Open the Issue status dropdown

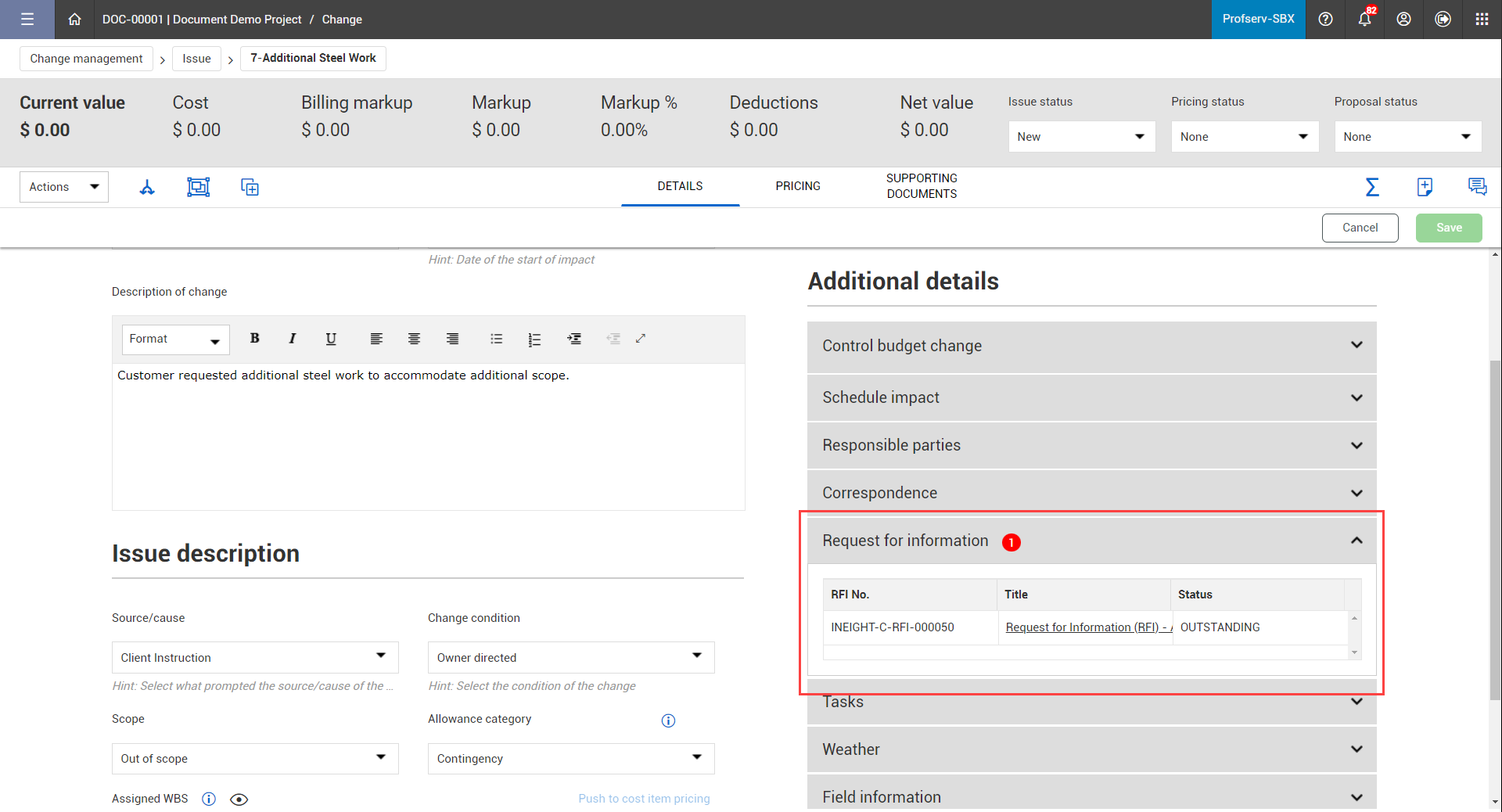1081,137
